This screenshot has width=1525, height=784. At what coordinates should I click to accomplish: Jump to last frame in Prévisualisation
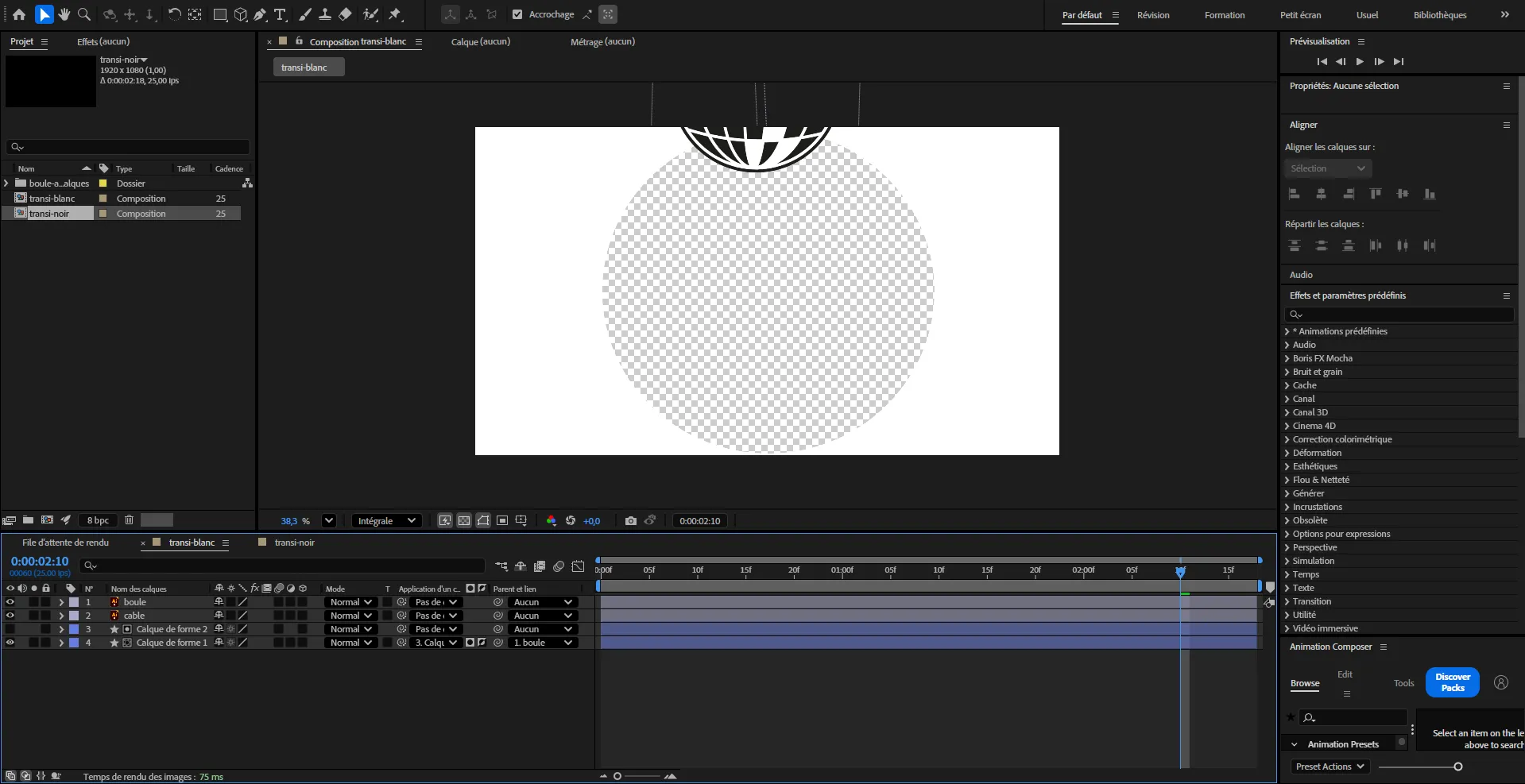(x=1399, y=61)
